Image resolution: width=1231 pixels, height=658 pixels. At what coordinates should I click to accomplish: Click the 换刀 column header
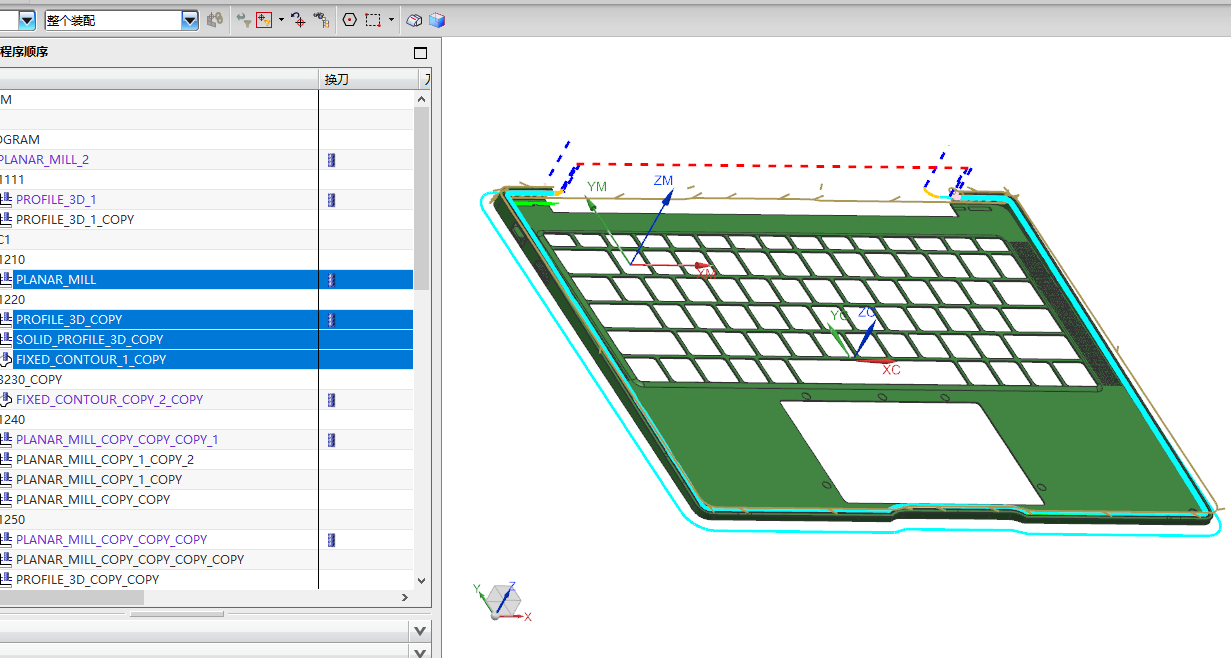pos(367,79)
